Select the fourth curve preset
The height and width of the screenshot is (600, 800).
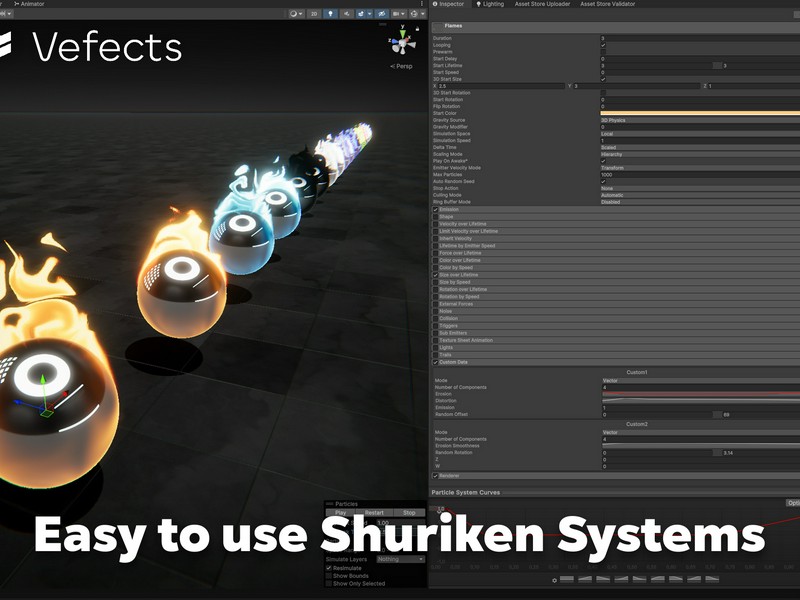(x=621, y=579)
